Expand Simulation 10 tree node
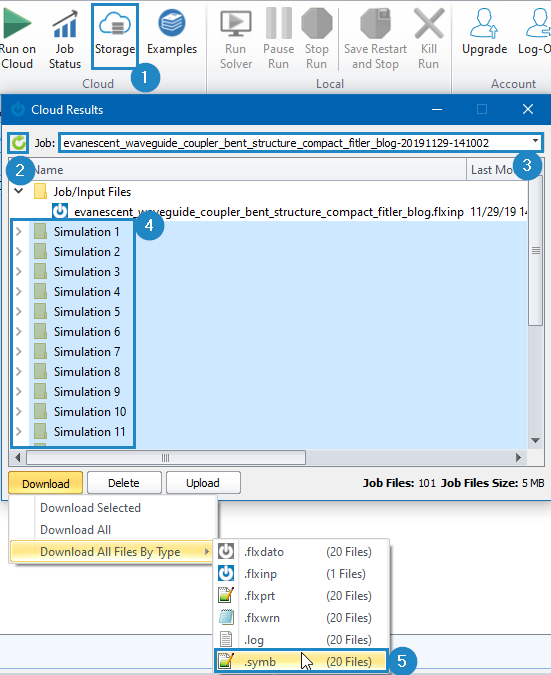This screenshot has width=551, height=675. (x=19, y=412)
